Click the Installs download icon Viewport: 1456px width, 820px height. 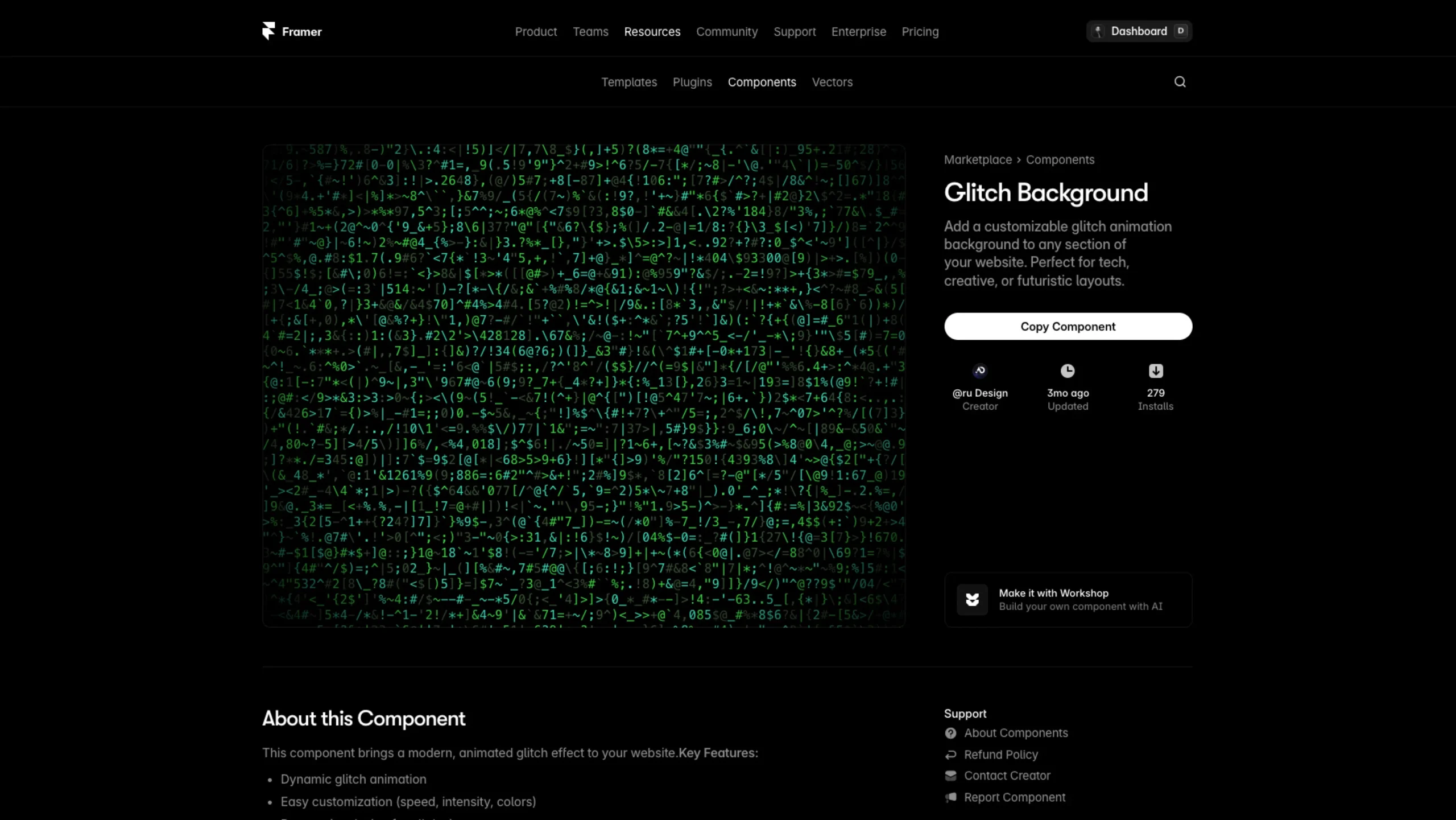tap(1155, 370)
